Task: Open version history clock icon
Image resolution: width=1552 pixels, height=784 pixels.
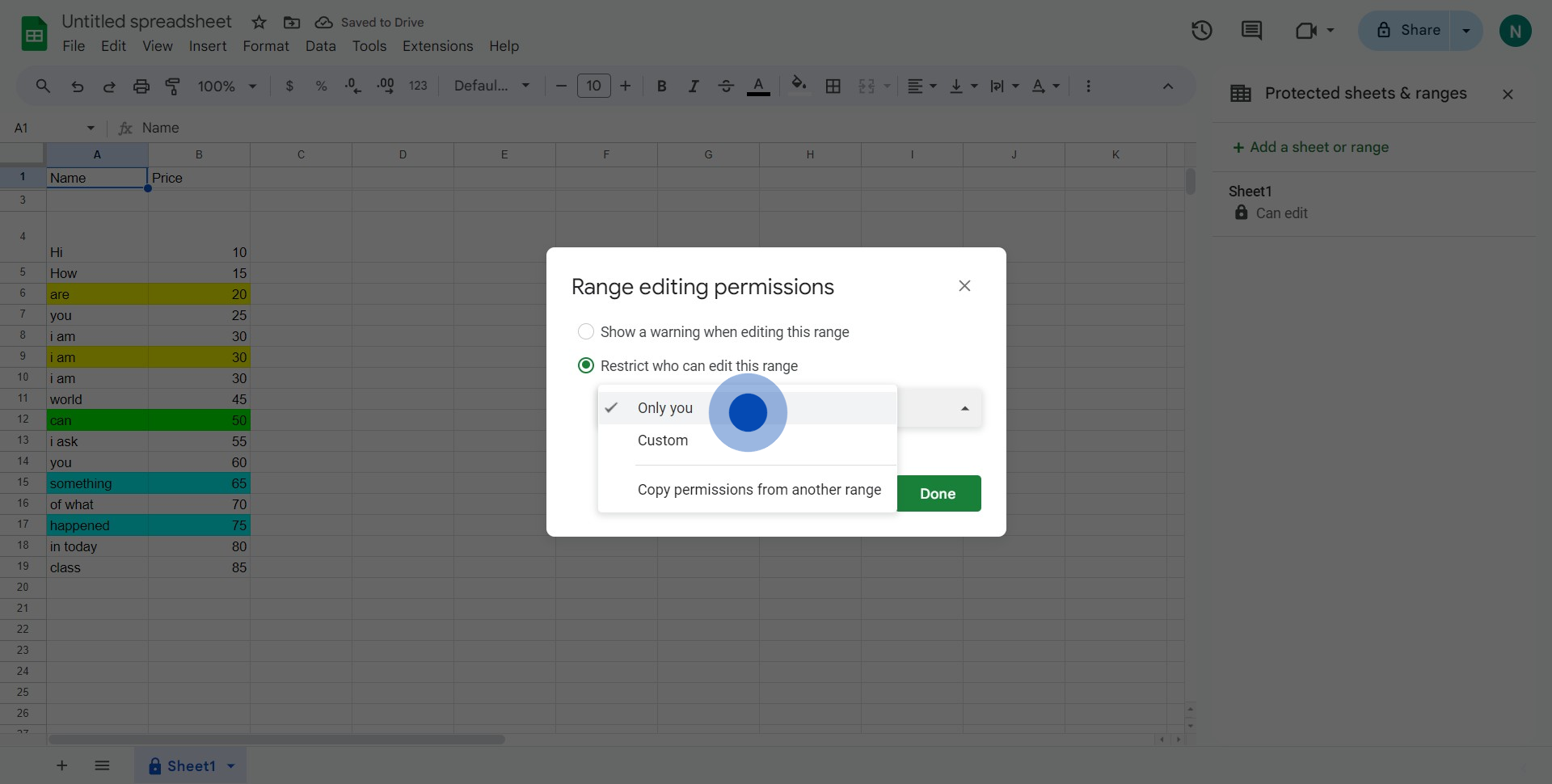Action: coord(1201,31)
